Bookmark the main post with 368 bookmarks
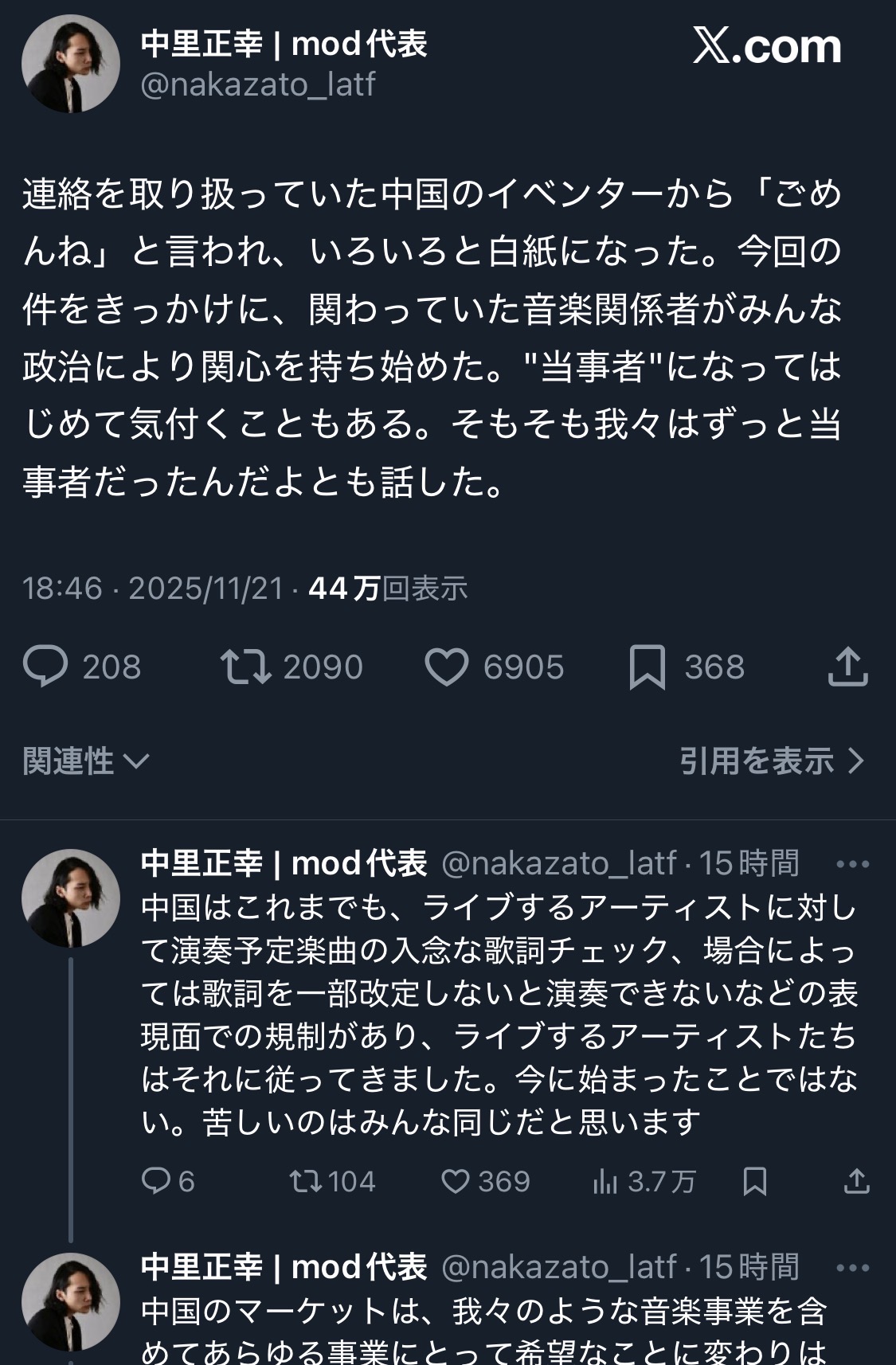The width and height of the screenshot is (896, 1365). pos(647,667)
